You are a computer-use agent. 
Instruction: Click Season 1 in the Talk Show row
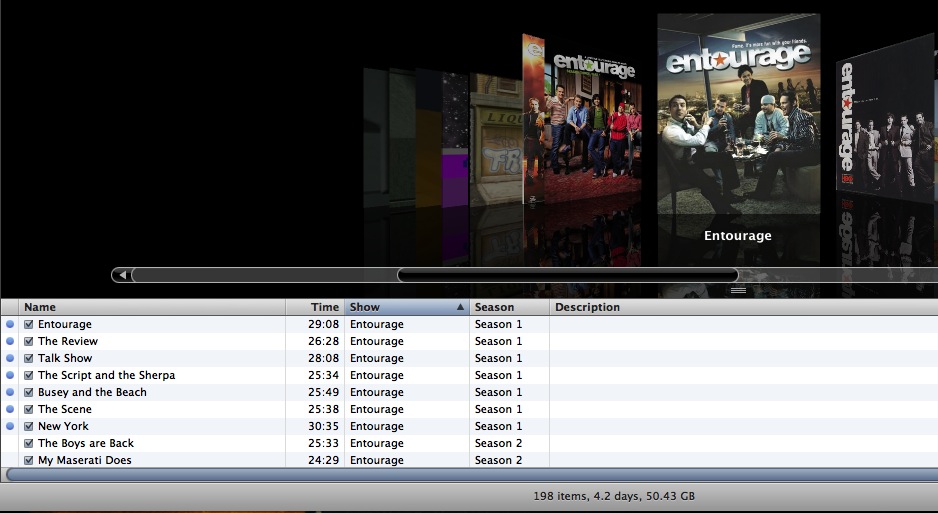pos(498,358)
